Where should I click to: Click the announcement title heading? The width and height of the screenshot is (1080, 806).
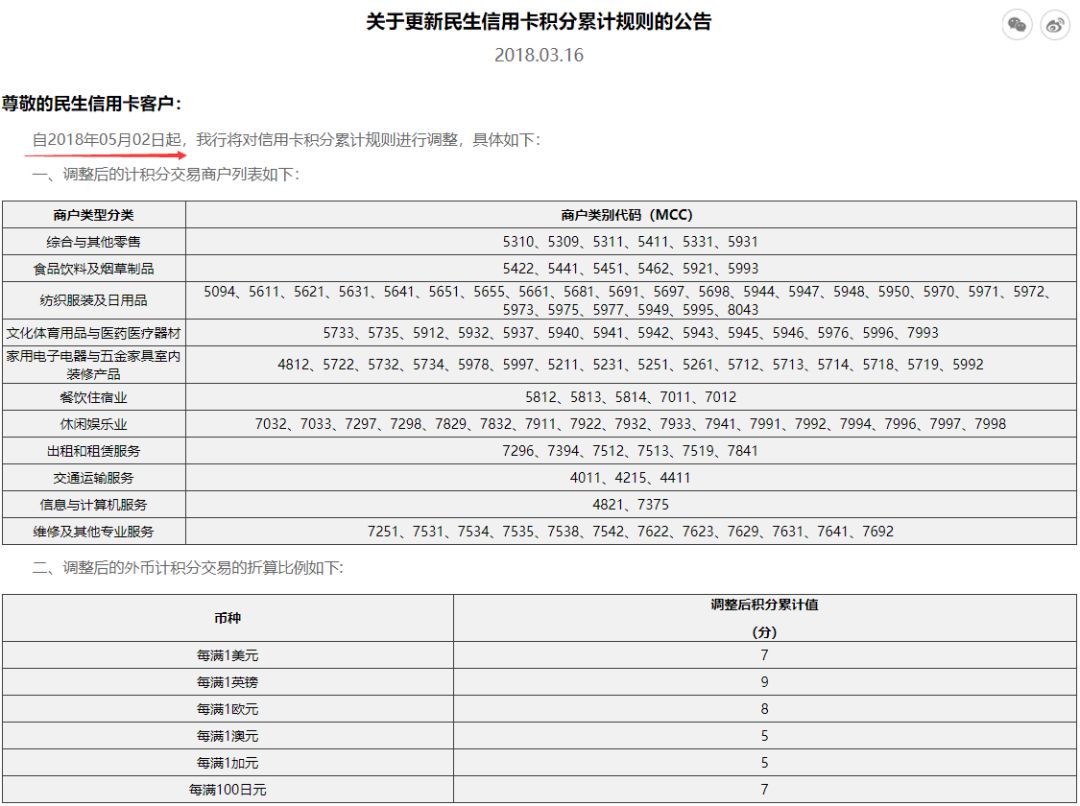pos(539,21)
